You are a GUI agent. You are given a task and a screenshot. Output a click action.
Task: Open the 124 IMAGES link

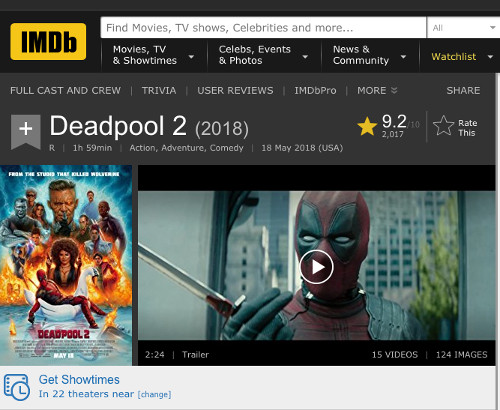click(462, 355)
